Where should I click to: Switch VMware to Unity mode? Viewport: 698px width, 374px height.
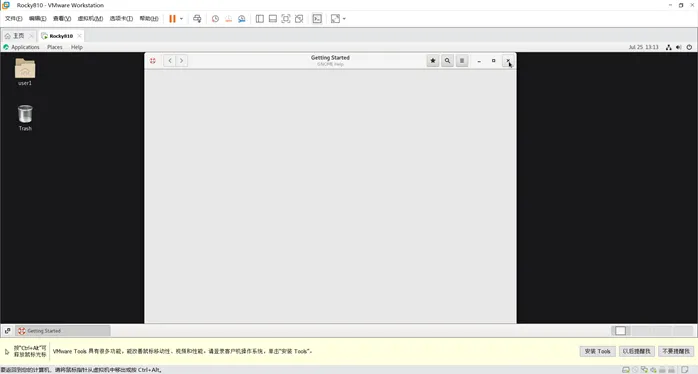[299, 19]
